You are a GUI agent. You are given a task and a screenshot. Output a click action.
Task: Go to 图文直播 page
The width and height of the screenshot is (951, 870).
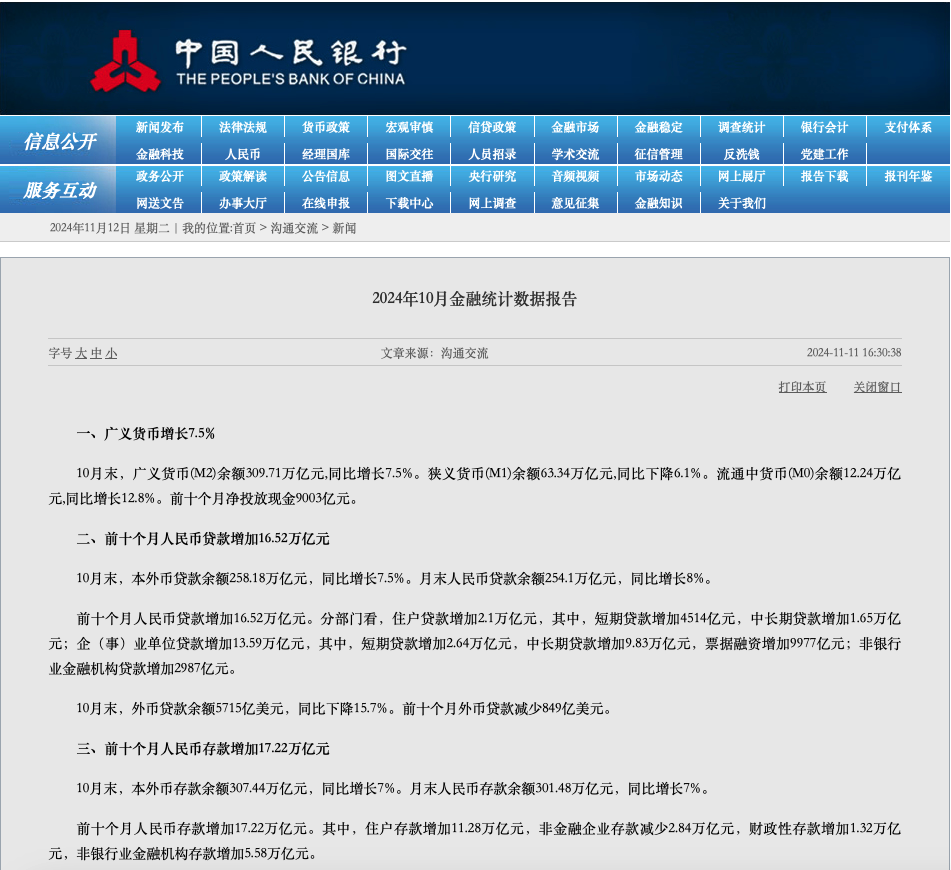tap(409, 177)
